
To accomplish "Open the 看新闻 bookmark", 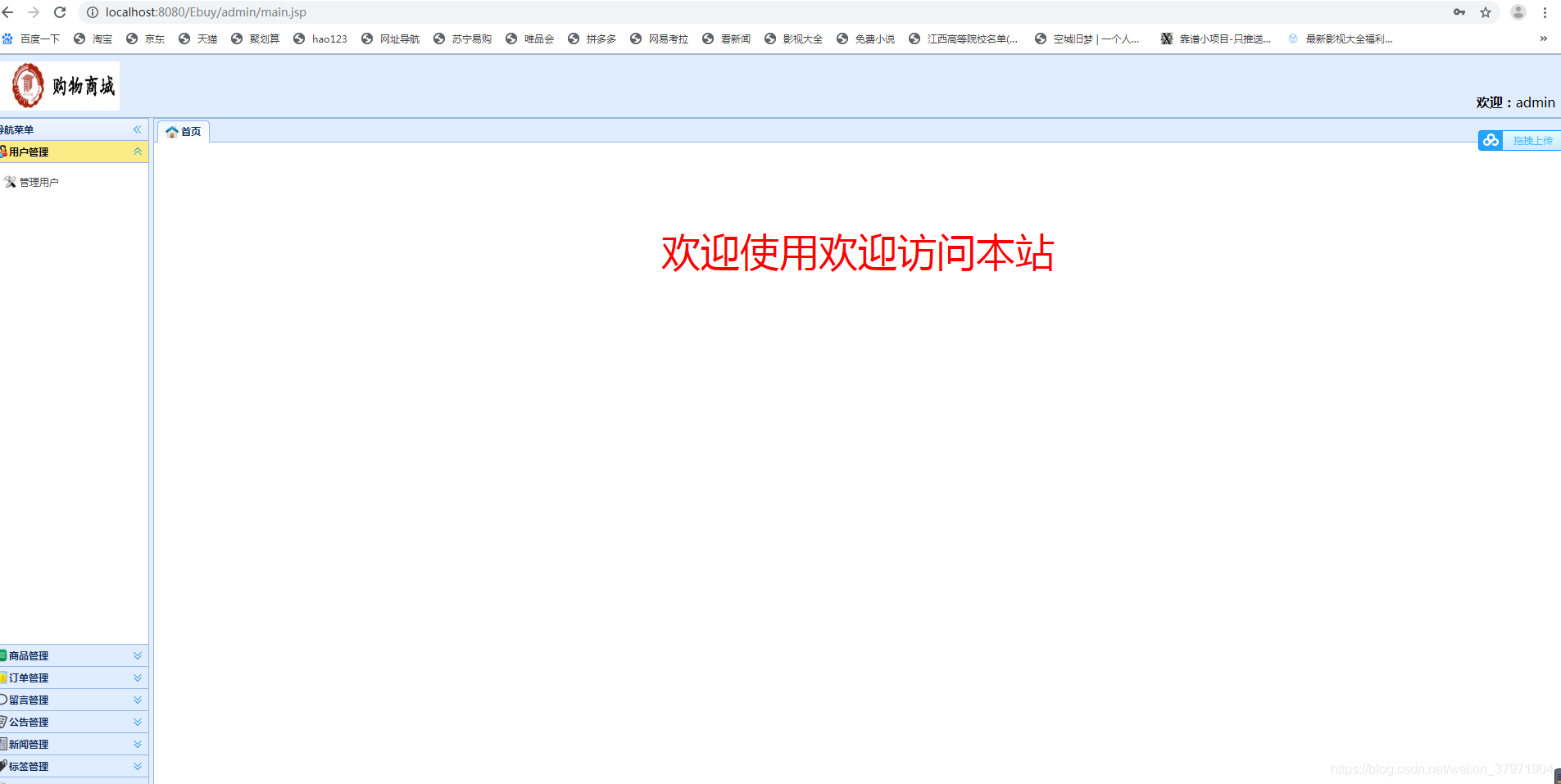I will [x=727, y=39].
